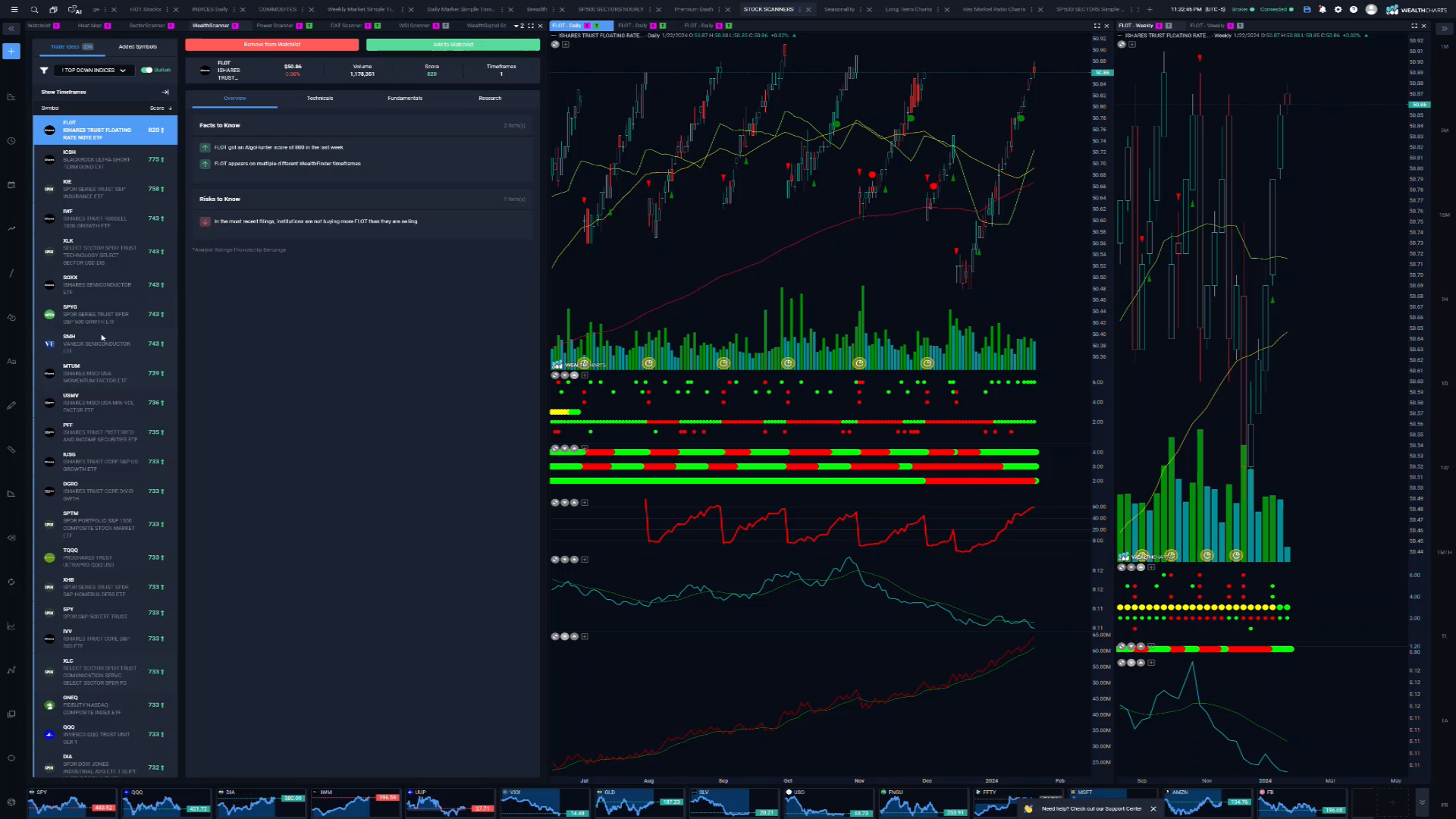Image resolution: width=1456 pixels, height=819 pixels.
Task: Maximize the scanner panel
Action: click(531, 26)
